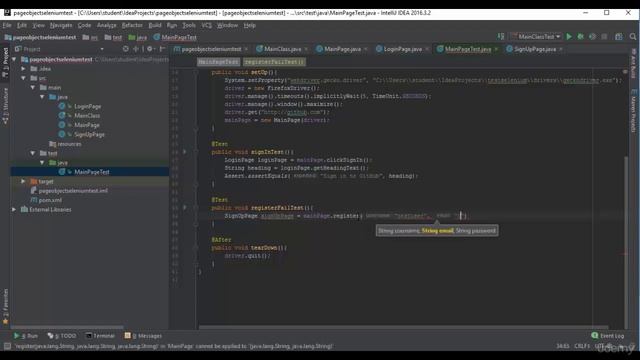Click registerFailTest() editor breadcrumb chip
Image resolution: width=640 pixels, height=360 pixels.
(274, 62)
